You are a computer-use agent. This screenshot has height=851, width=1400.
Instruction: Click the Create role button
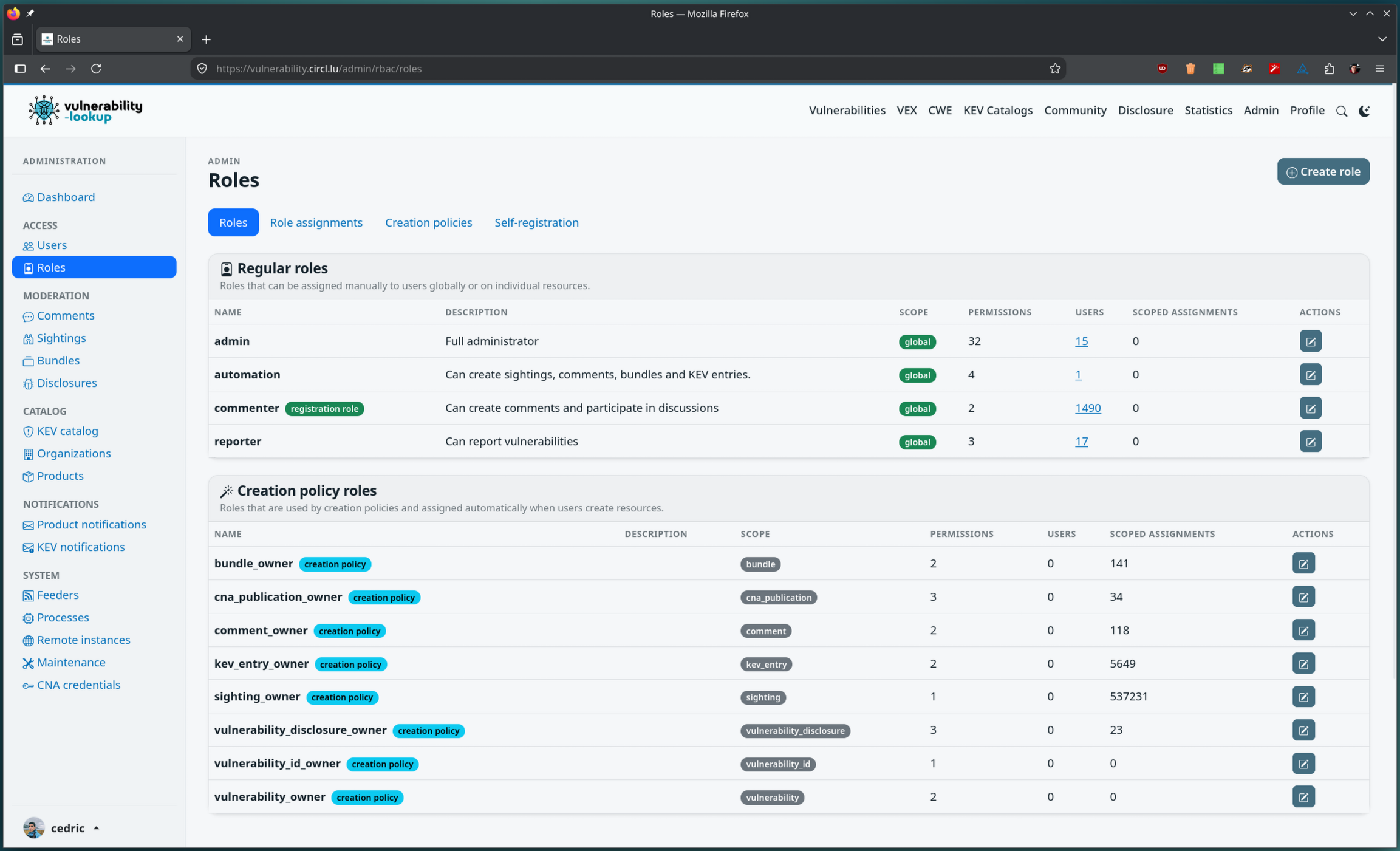1323,172
